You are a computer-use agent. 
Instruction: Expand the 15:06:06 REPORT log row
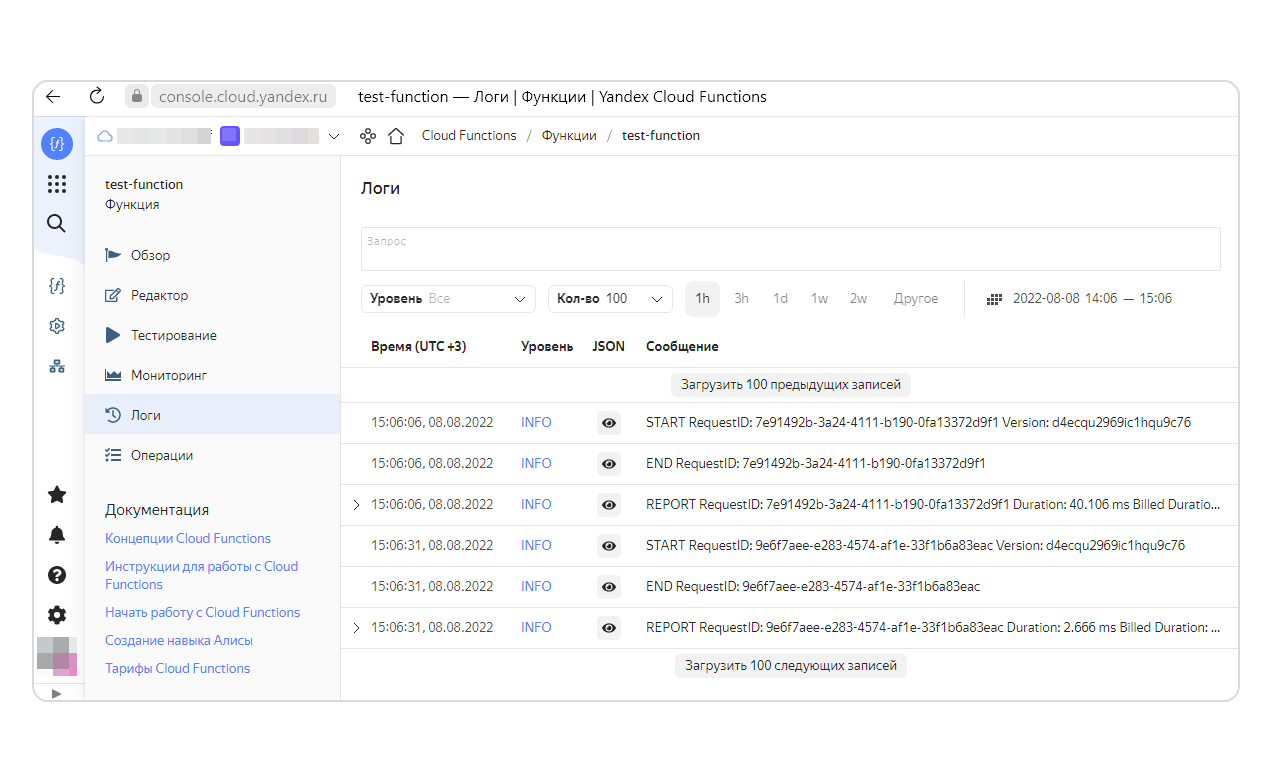357,505
